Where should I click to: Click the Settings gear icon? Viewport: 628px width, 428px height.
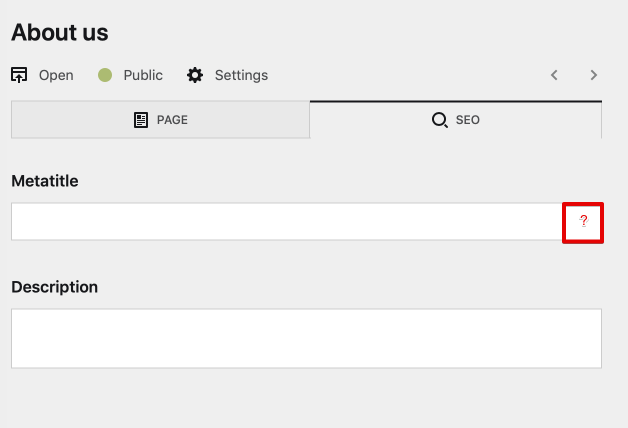point(195,75)
